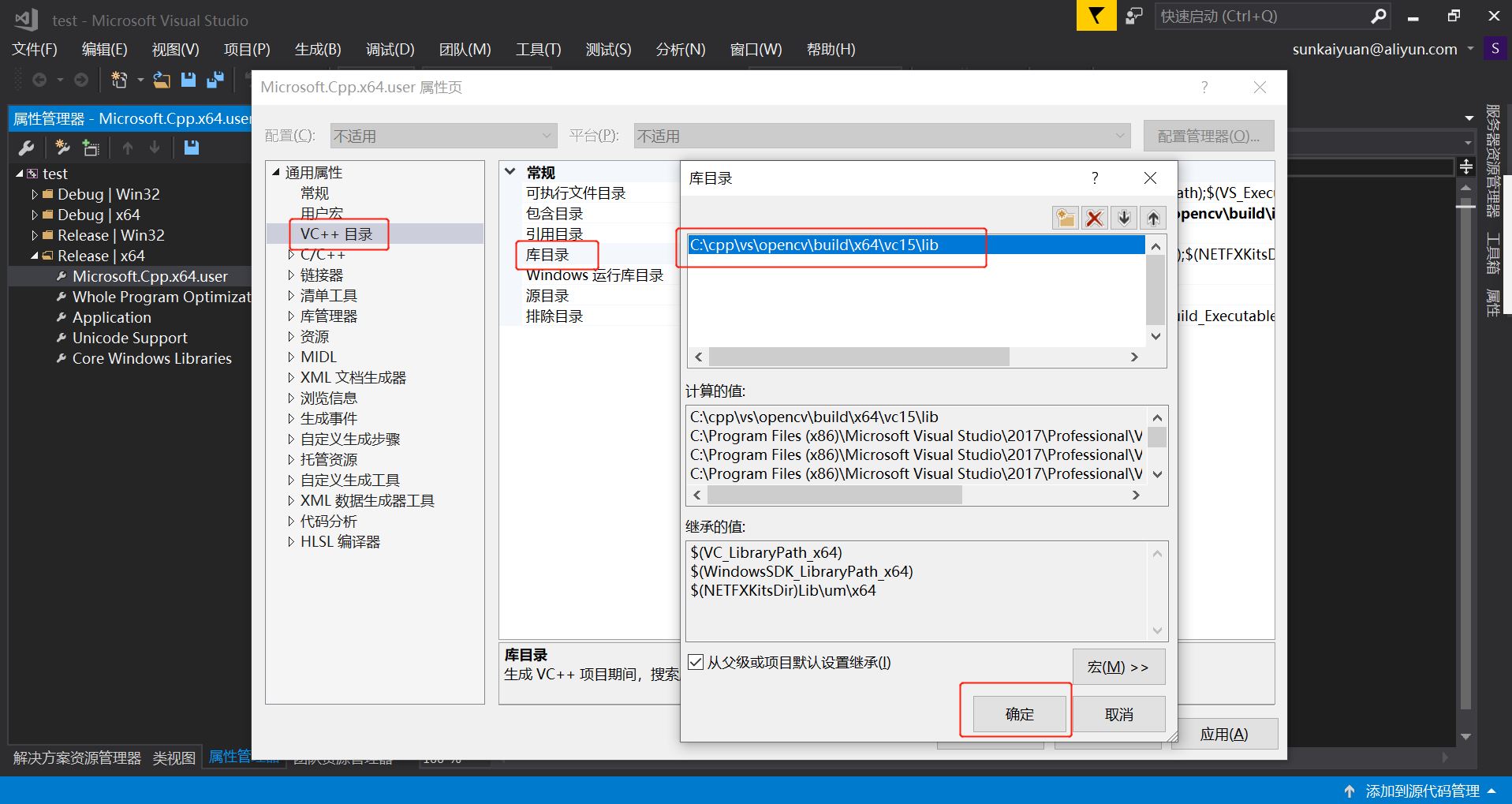Click help question mark in property page title

click(1204, 87)
